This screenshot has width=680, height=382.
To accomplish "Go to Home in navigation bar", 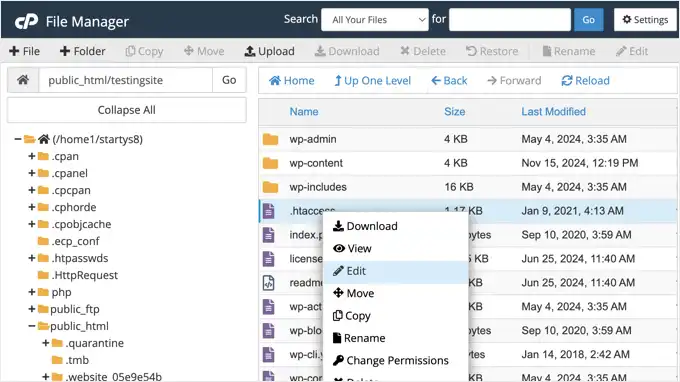I will [x=291, y=81].
